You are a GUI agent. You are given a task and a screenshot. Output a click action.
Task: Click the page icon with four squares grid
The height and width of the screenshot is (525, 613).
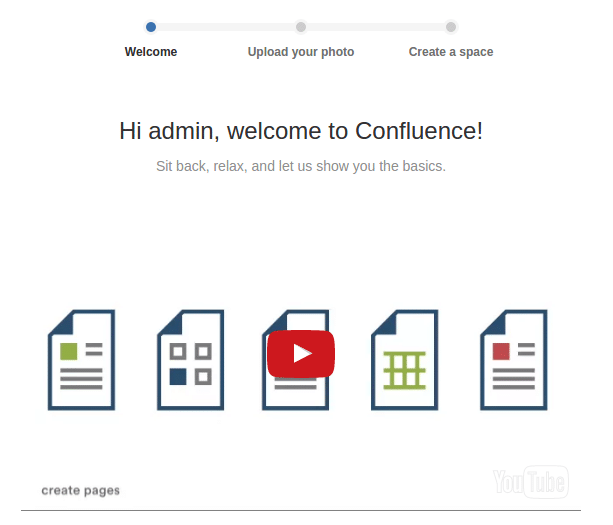[190, 360]
